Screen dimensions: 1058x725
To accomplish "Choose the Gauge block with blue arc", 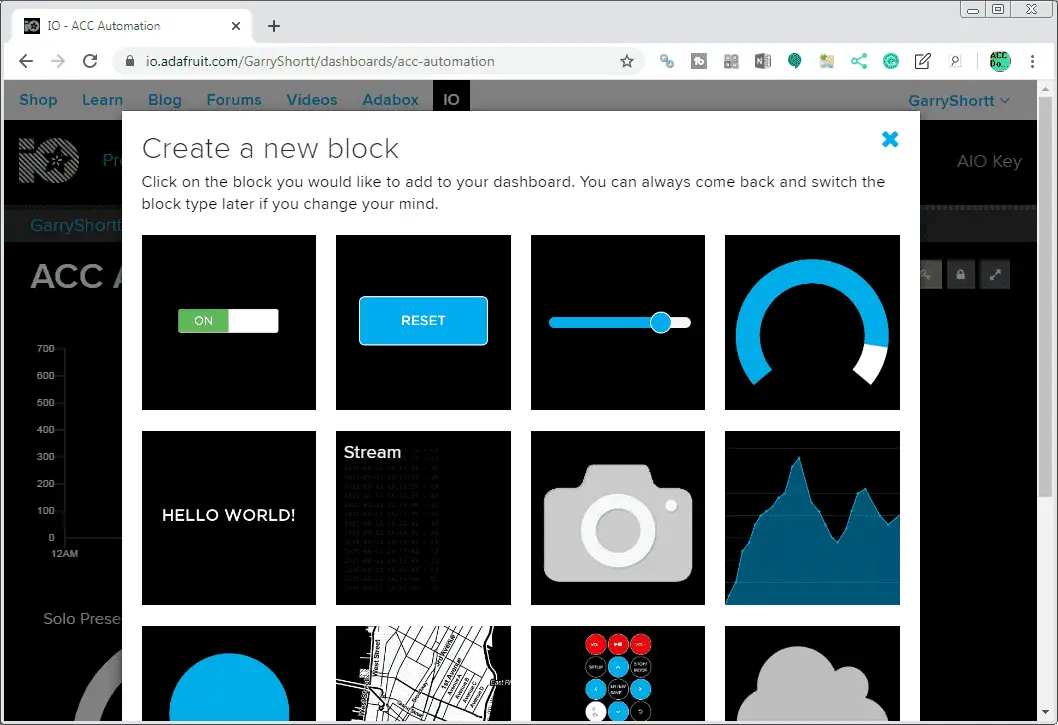I will tap(812, 322).
